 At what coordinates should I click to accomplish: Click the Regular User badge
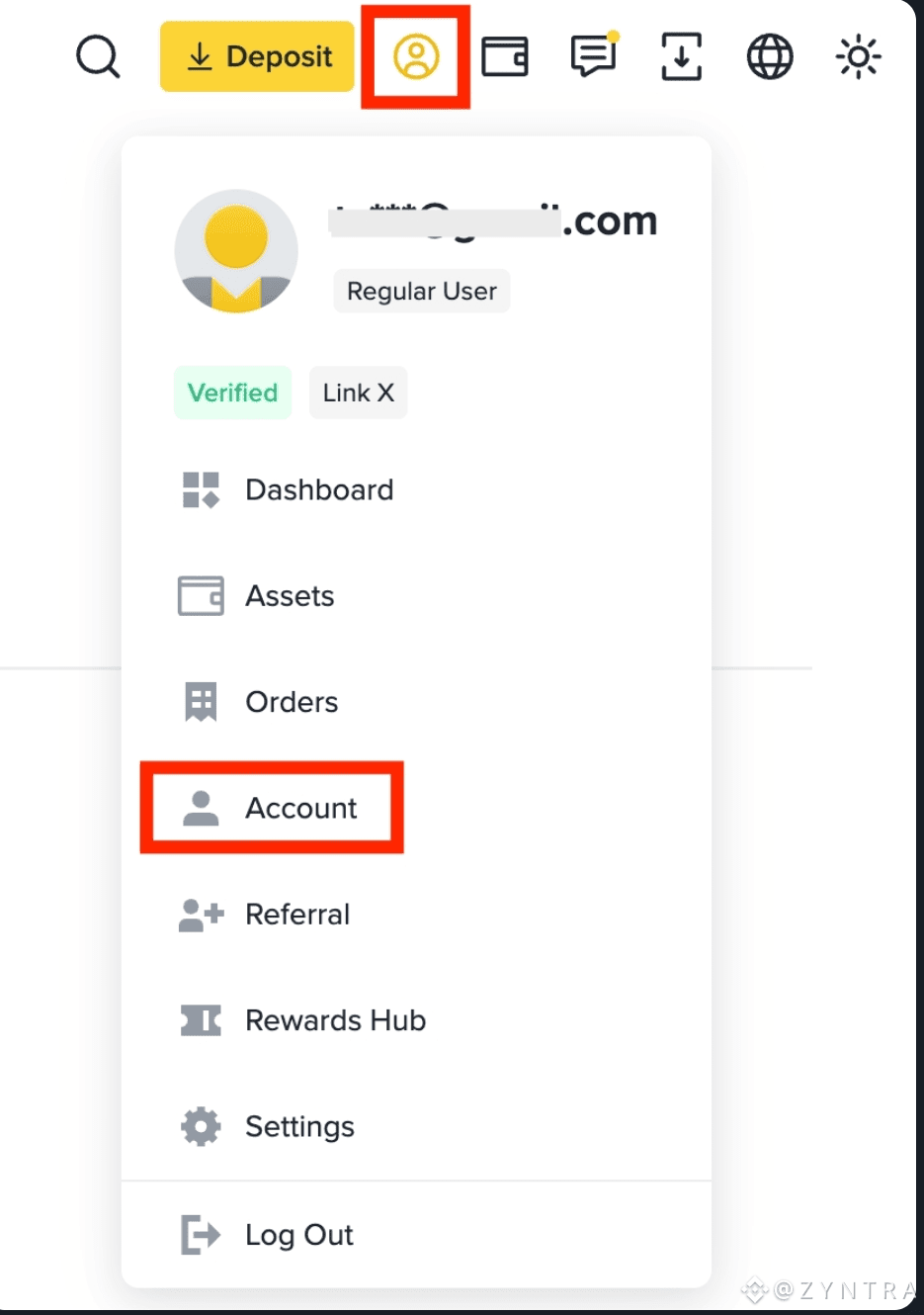pyautogui.click(x=422, y=291)
